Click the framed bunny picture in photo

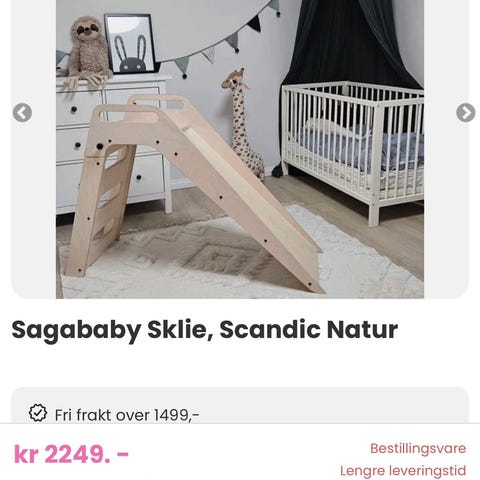coord(131,43)
